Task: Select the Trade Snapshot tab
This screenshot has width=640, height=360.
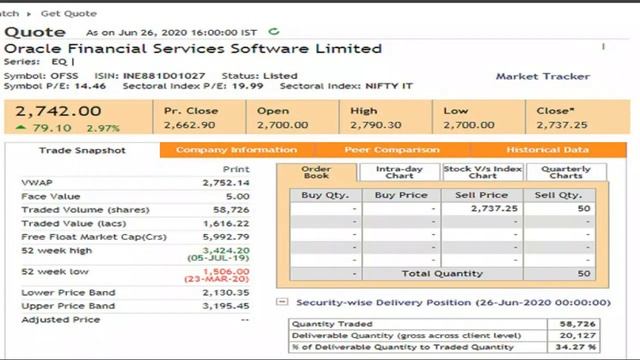Action: pyautogui.click(x=82, y=150)
